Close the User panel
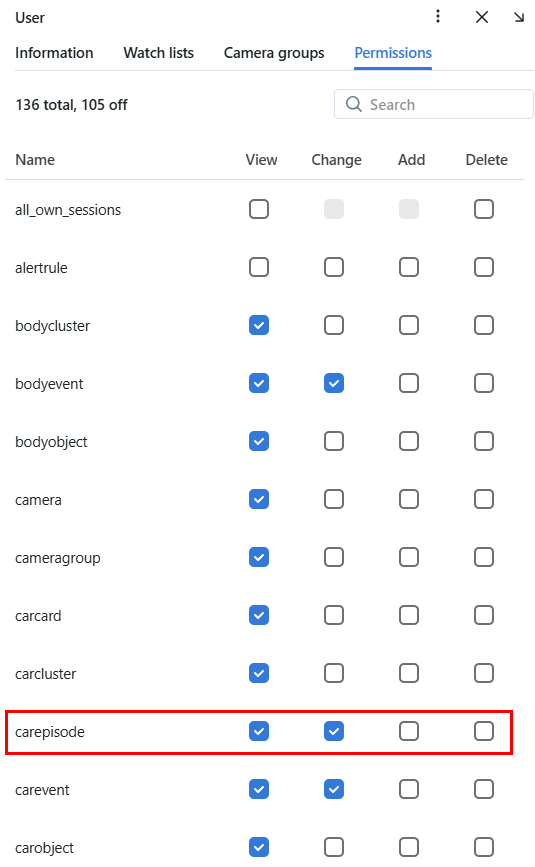The height and width of the screenshot is (867, 535). tap(482, 17)
